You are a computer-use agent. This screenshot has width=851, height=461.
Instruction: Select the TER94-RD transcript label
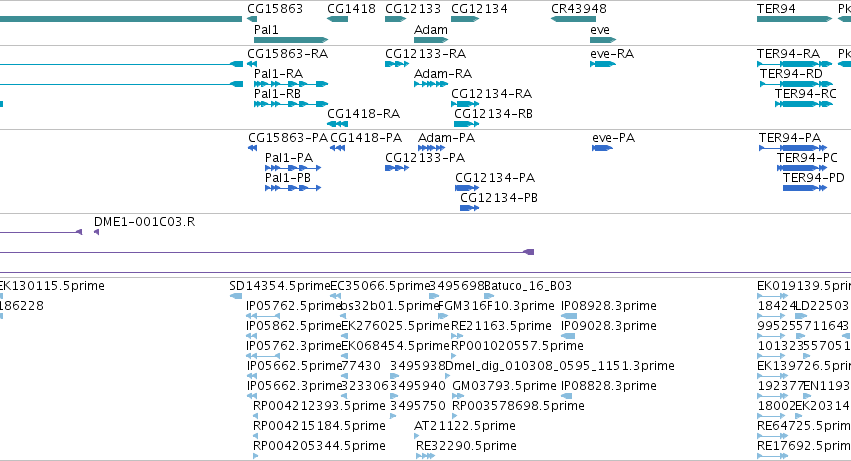point(791,73)
